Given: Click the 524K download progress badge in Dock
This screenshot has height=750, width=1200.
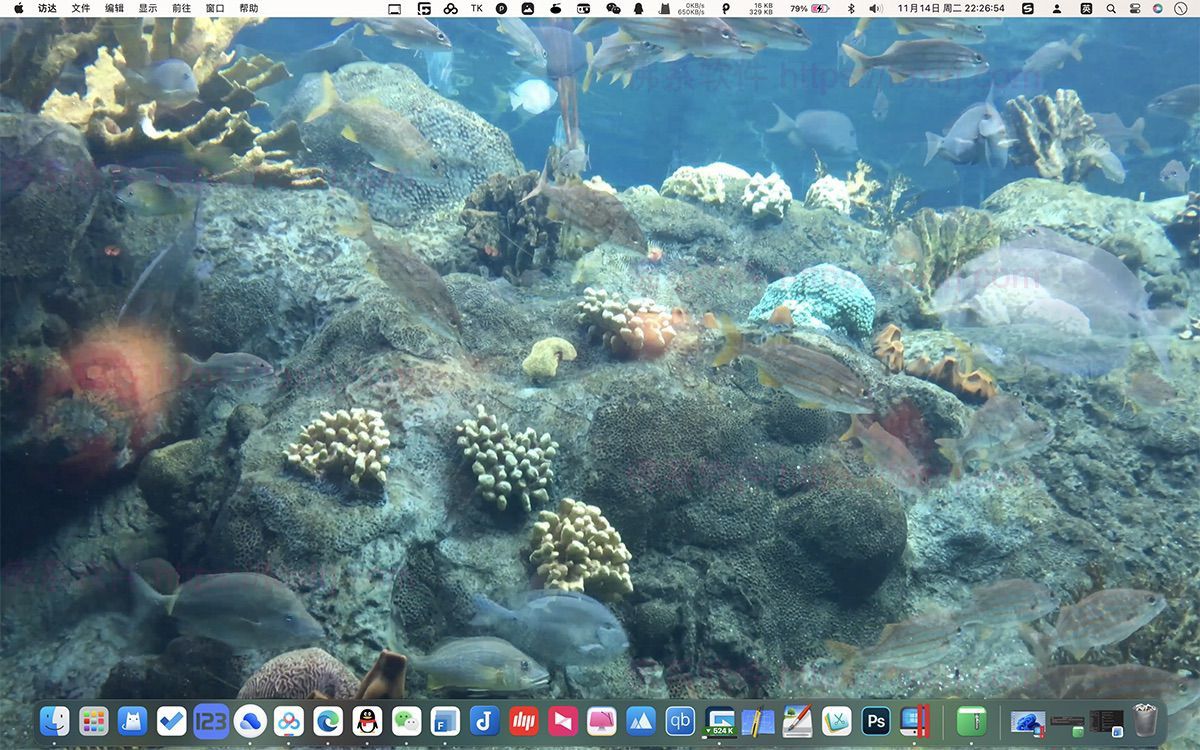Looking at the screenshot, I should point(719,730).
